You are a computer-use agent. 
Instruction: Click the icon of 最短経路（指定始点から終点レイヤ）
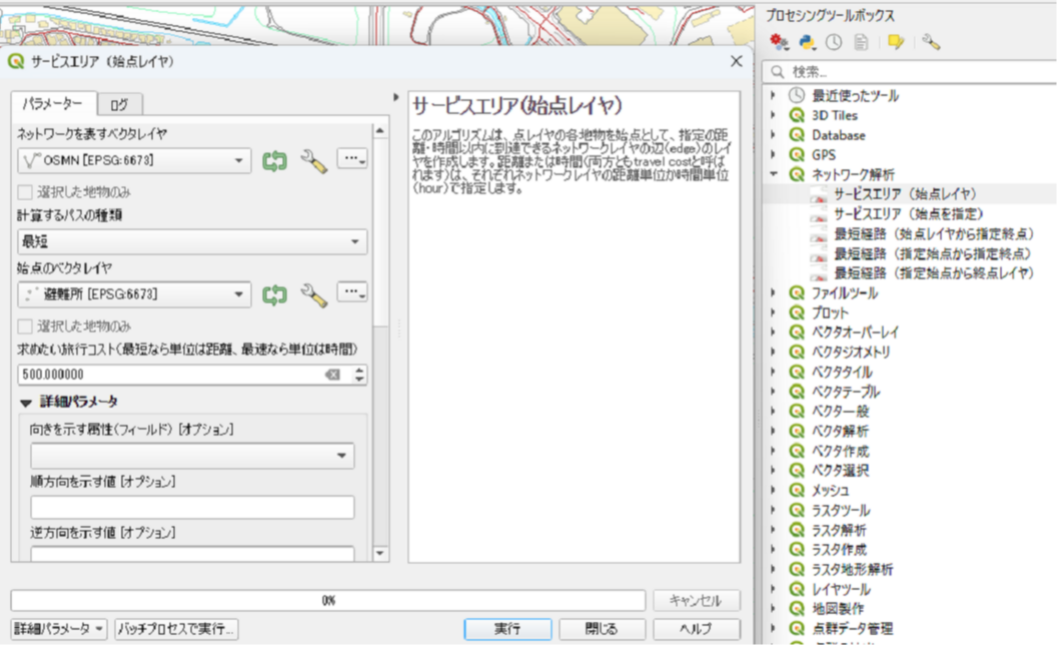[818, 274]
